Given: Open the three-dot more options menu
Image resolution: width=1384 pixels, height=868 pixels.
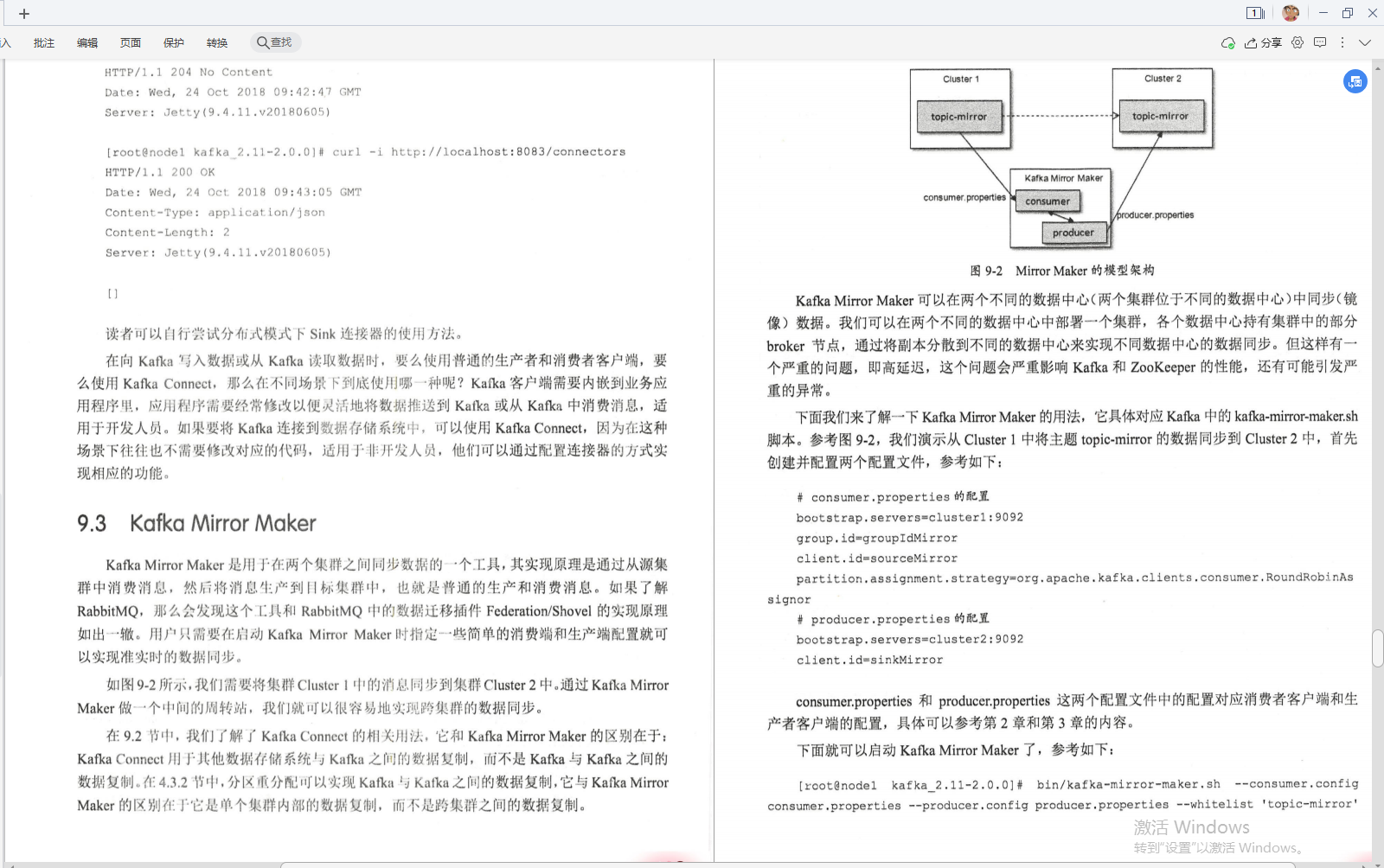Looking at the screenshot, I should 1342,42.
